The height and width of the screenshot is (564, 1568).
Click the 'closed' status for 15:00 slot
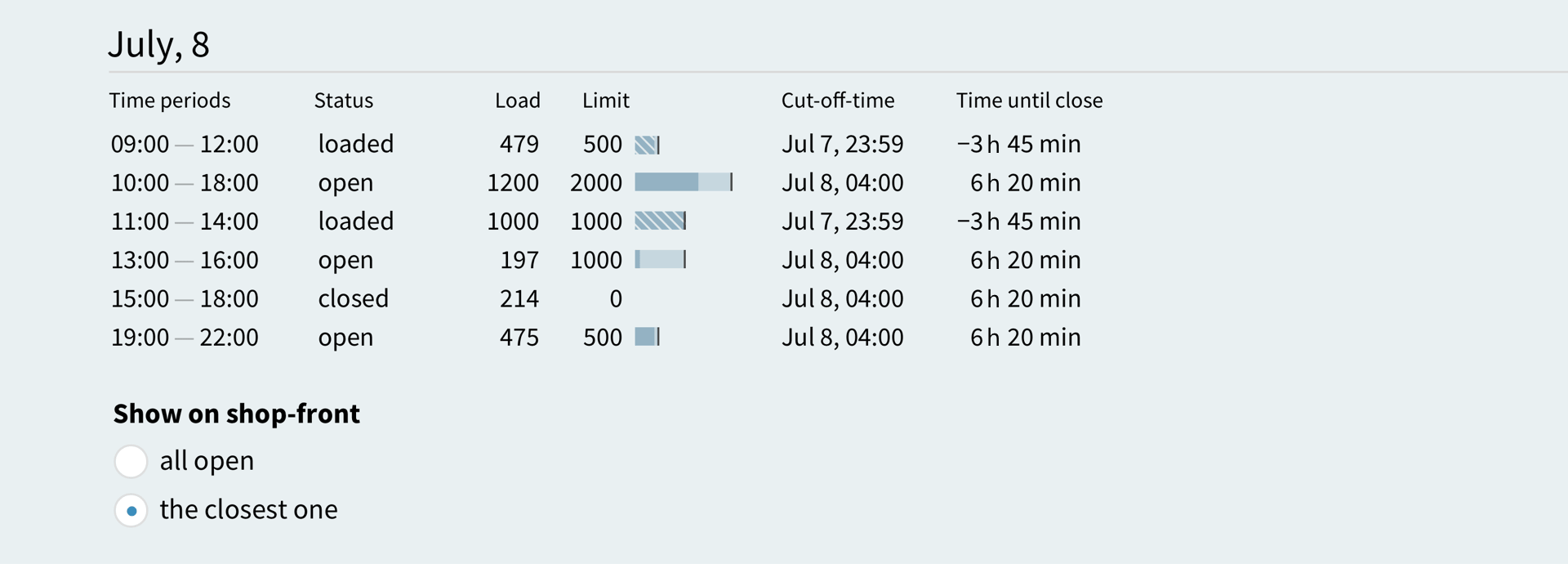pos(353,298)
